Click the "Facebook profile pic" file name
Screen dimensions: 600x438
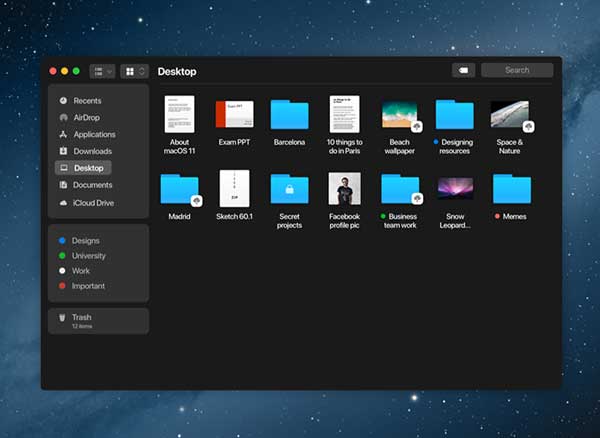coord(344,221)
